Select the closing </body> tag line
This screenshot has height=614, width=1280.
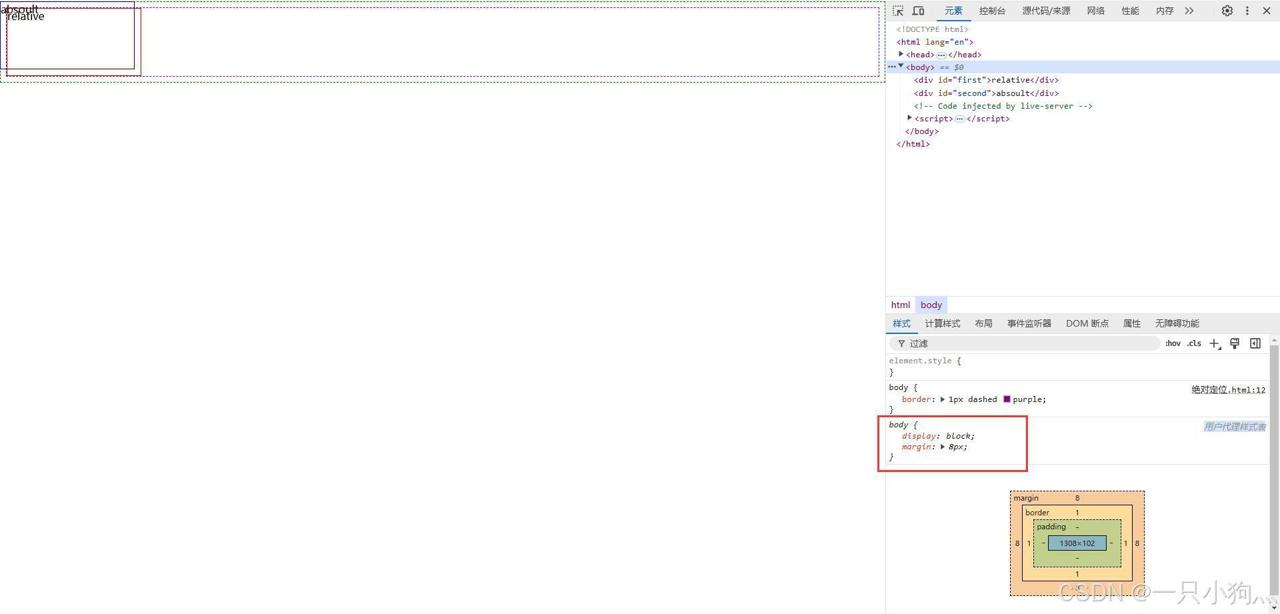coord(922,131)
